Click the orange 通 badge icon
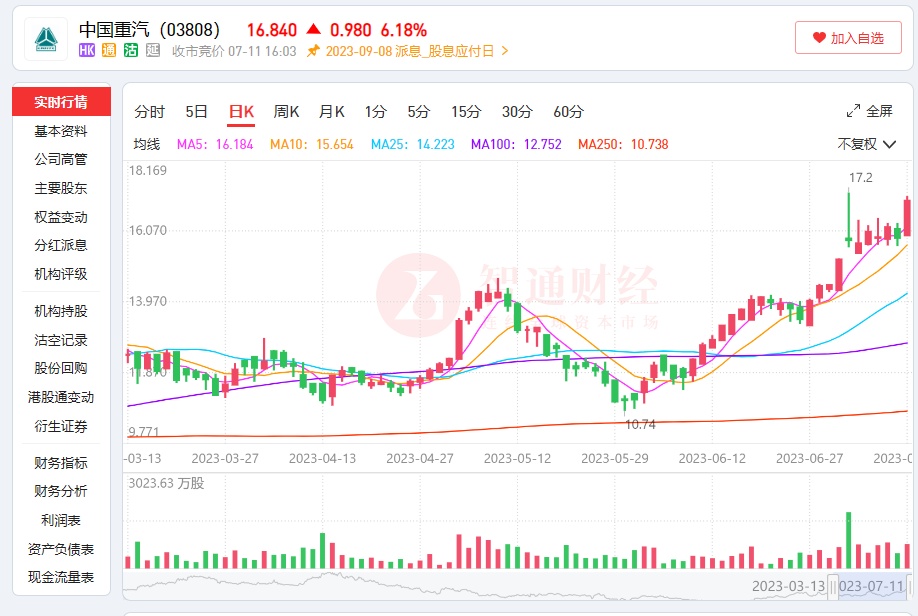Viewport: 918px width, 616px height. [109, 51]
